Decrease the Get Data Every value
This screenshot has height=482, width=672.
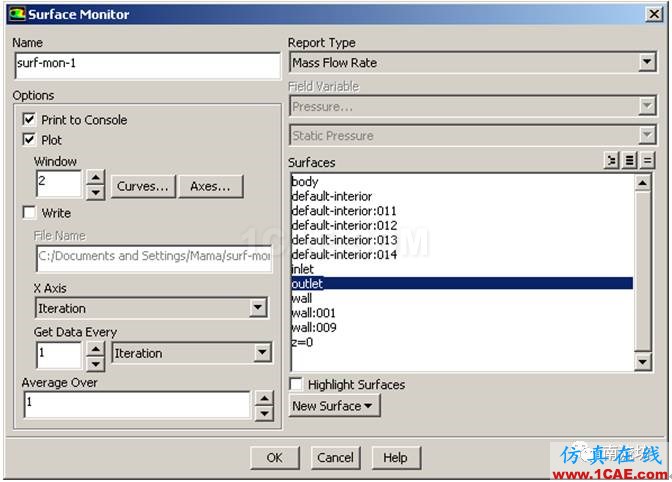(x=96, y=364)
